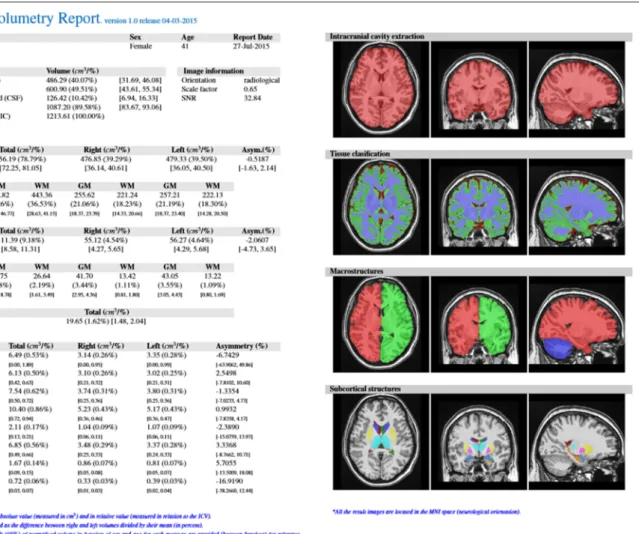Viewport: 639px width, 534px height.
Task: Click the asymmetry value -2.0607
Action: click(x=257, y=240)
